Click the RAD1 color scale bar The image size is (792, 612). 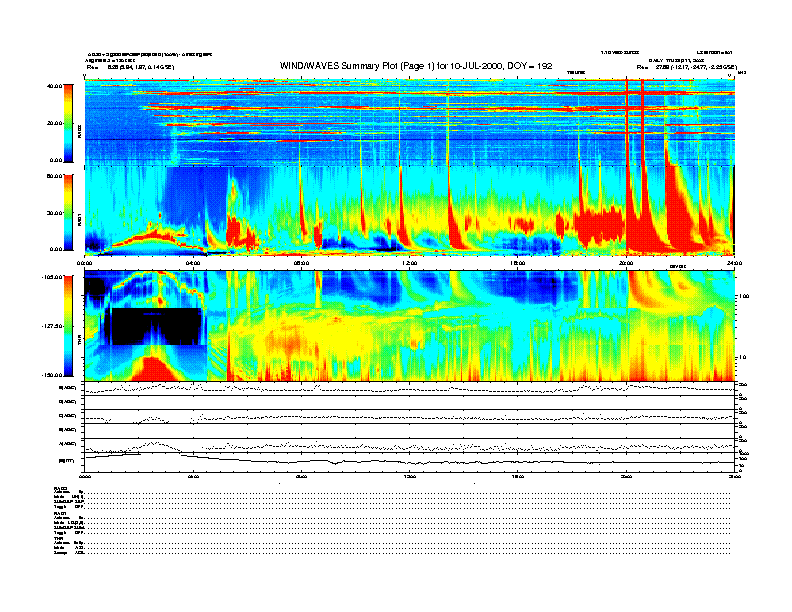pos(68,213)
